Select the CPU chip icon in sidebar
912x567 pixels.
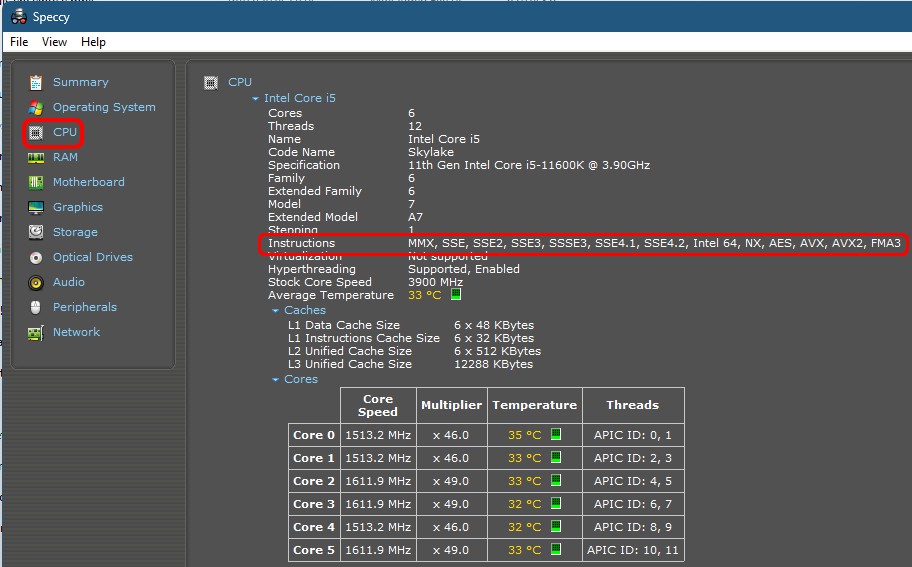click(x=36, y=133)
